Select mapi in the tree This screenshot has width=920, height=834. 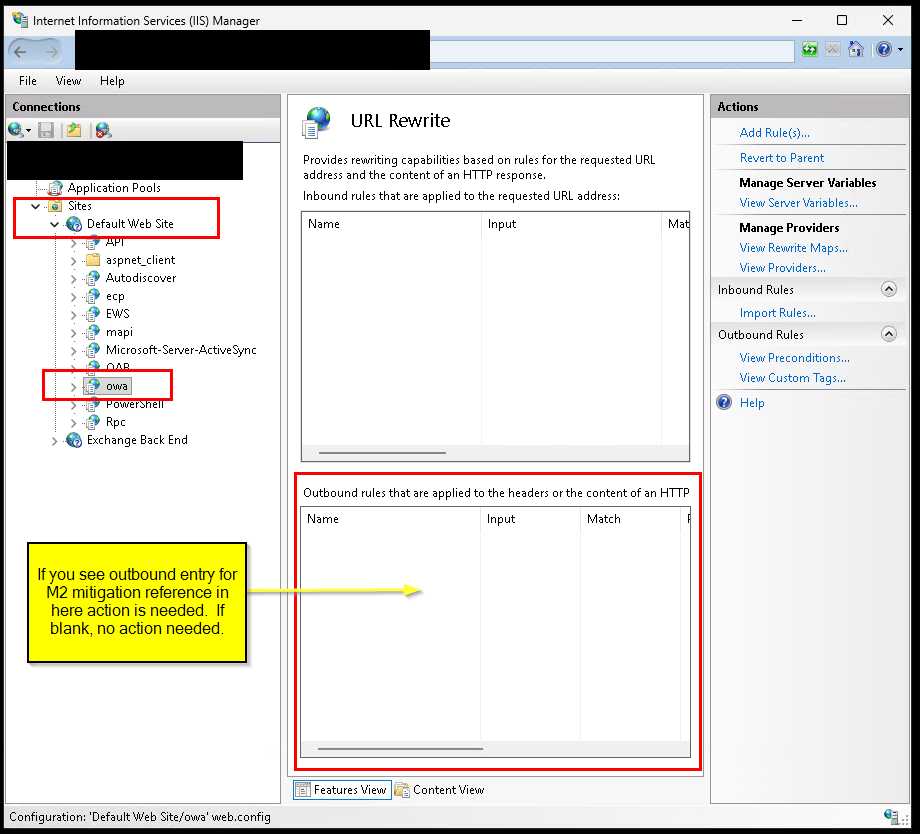point(119,332)
